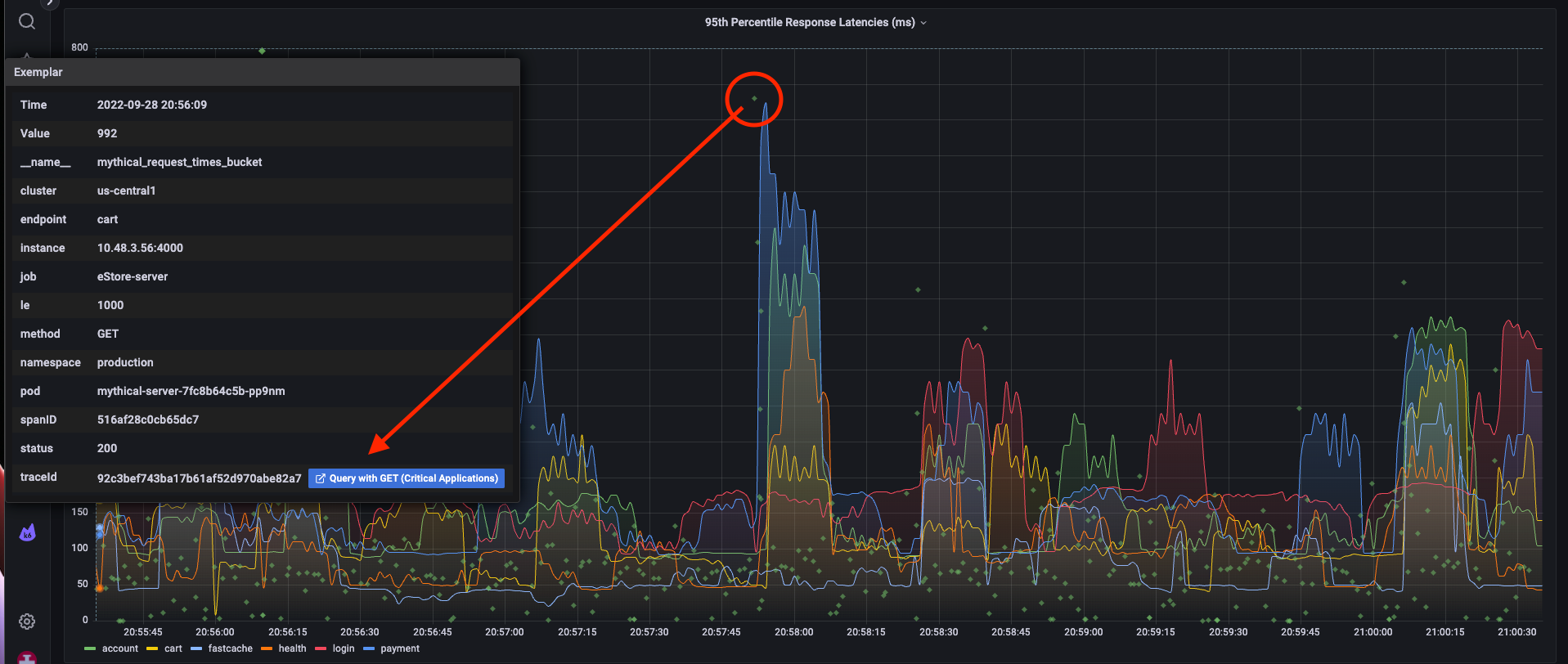Open the panel title dropdown menu
Screen dimensions: 1568x664
pos(923,23)
